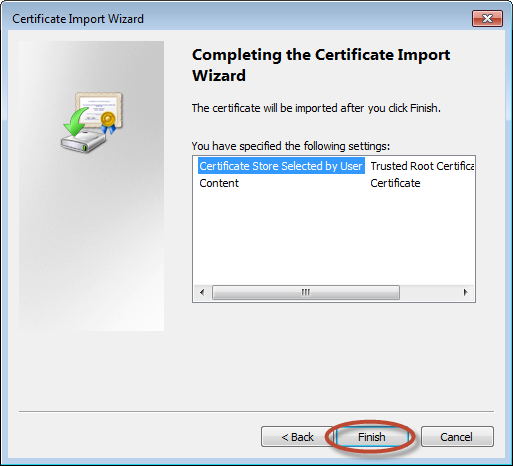The width and height of the screenshot is (513, 466).
Task: Click the gold seal ribbon on certificate
Action: (108, 122)
